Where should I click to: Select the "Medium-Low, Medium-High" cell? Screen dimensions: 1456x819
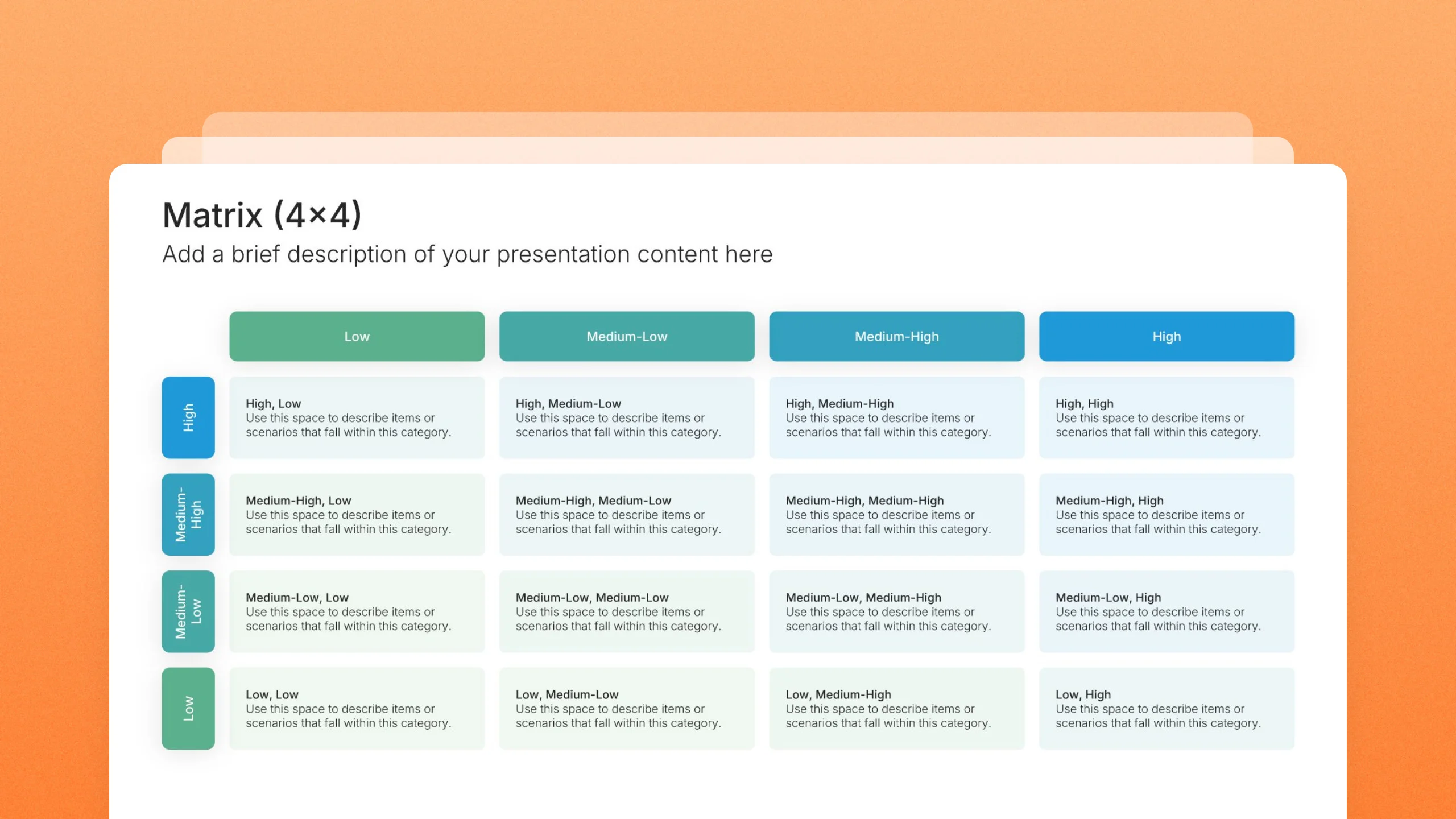click(x=897, y=611)
